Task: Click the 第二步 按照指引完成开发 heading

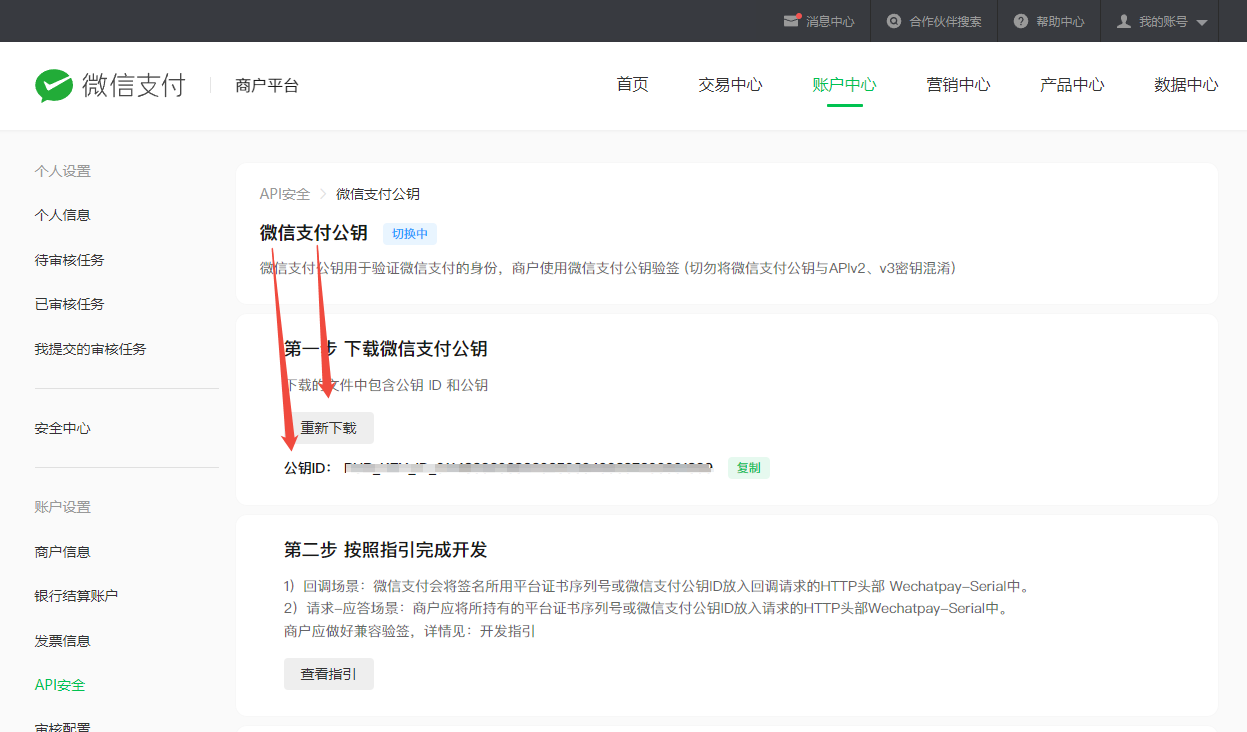Action: click(x=386, y=550)
